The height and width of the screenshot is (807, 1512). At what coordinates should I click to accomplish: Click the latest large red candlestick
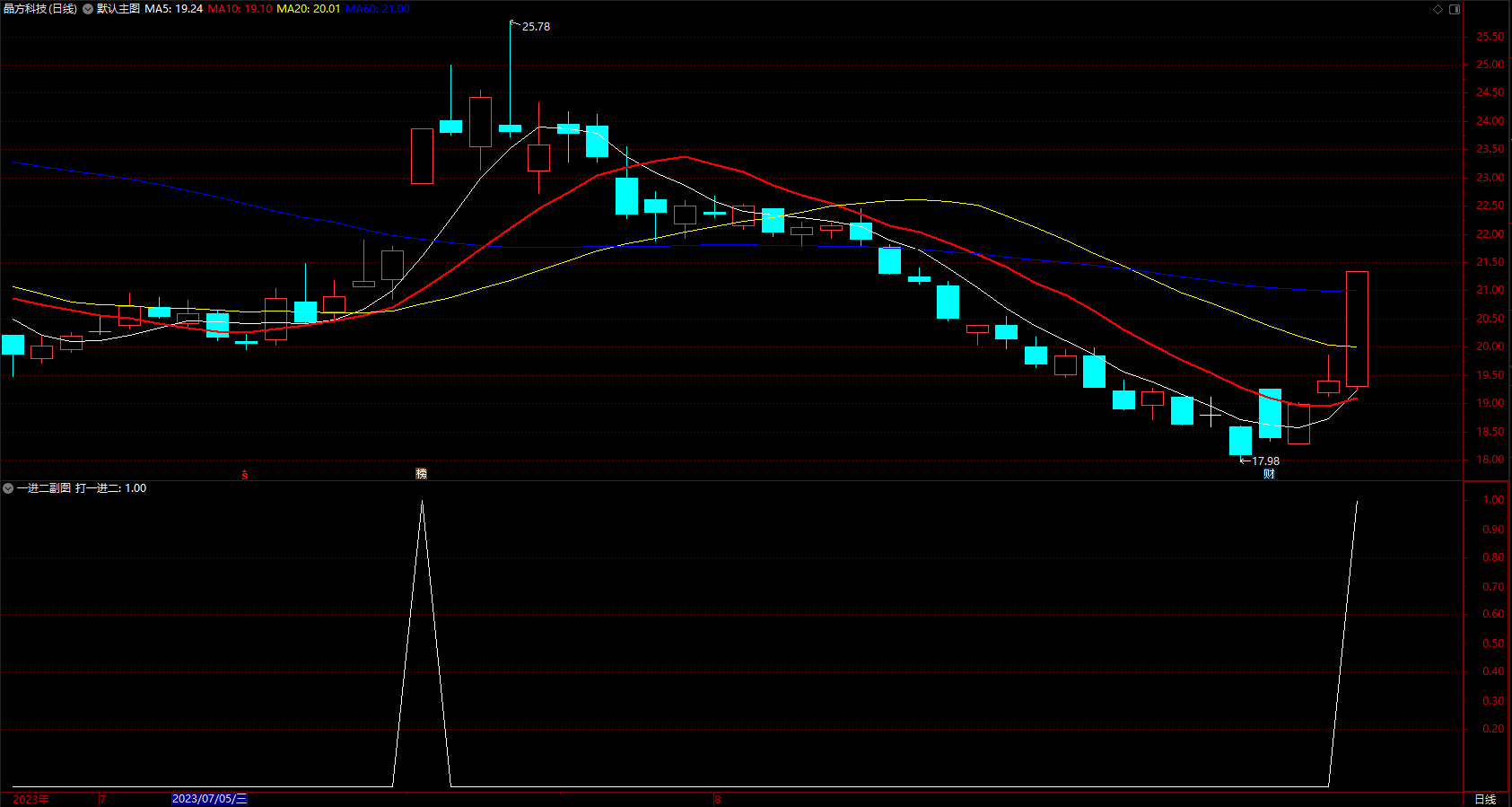tap(1357, 329)
